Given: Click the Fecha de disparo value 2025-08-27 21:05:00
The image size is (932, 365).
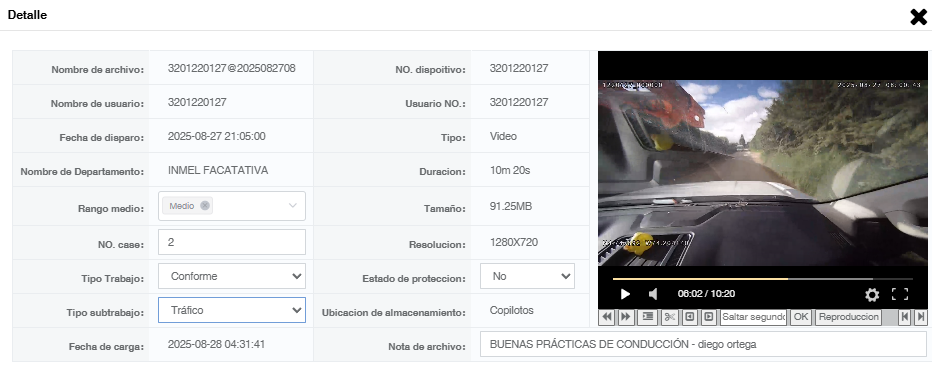Looking at the screenshot, I should (216, 136).
